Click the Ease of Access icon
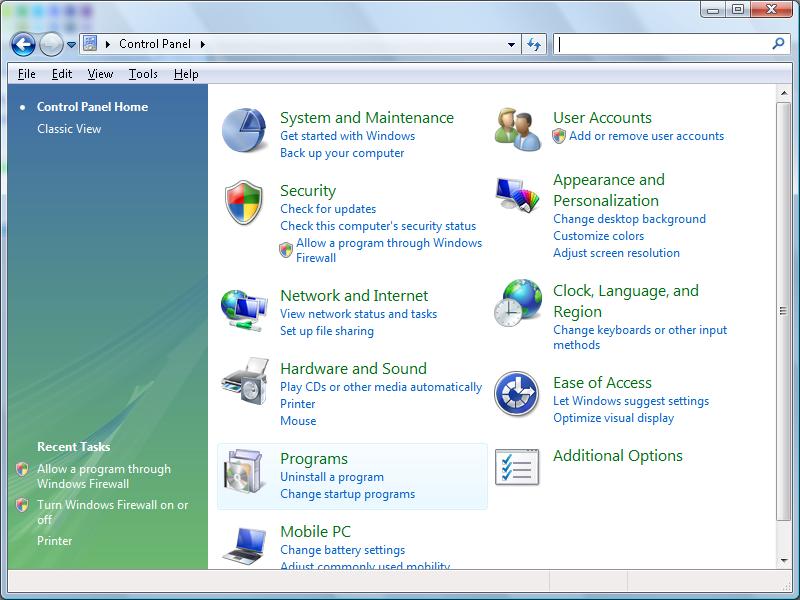 point(516,393)
